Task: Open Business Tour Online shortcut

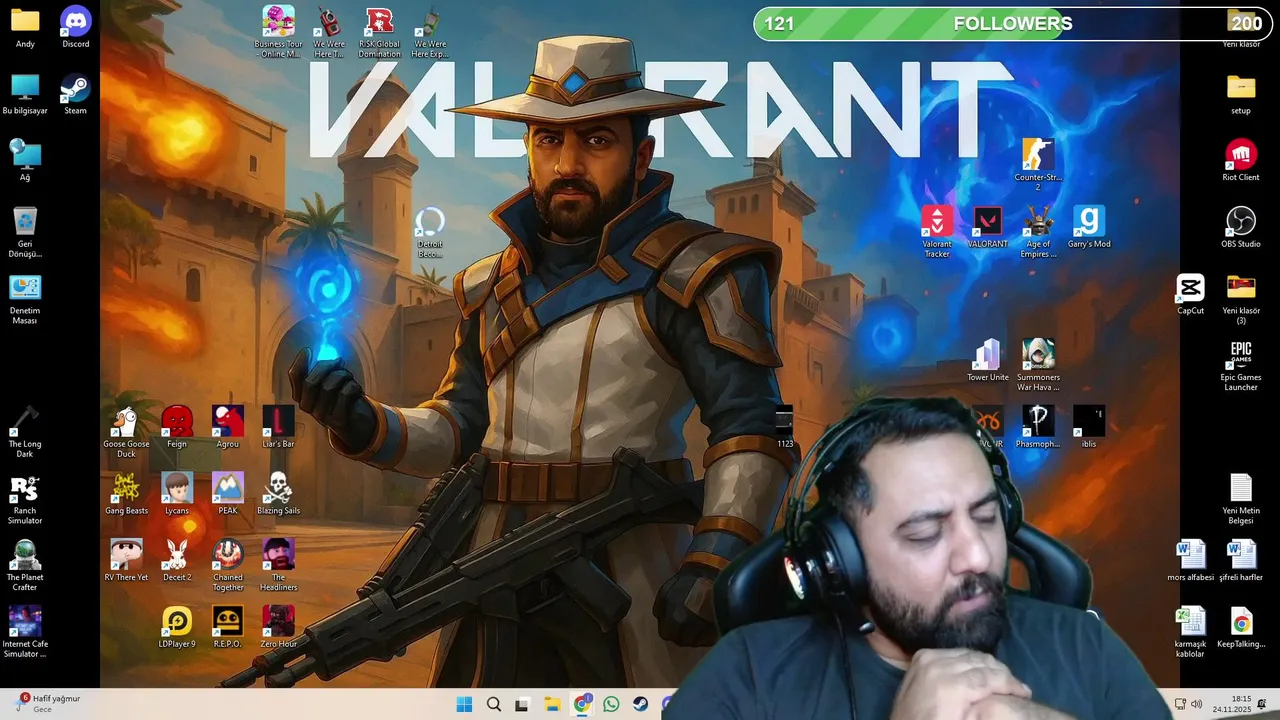Action: click(278, 32)
